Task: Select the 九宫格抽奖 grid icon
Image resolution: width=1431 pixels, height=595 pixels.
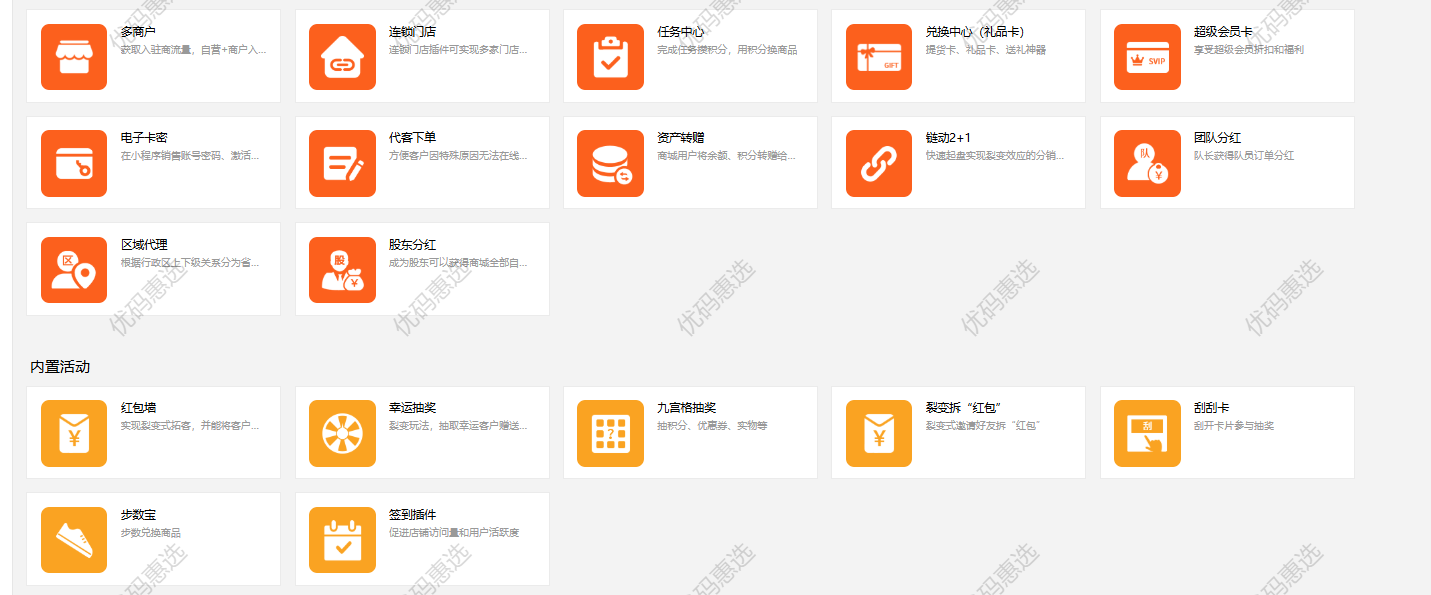Action: point(610,433)
